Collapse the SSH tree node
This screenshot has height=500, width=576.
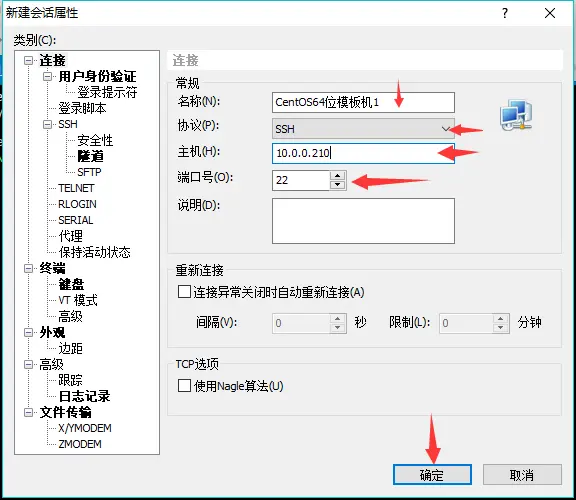47,124
